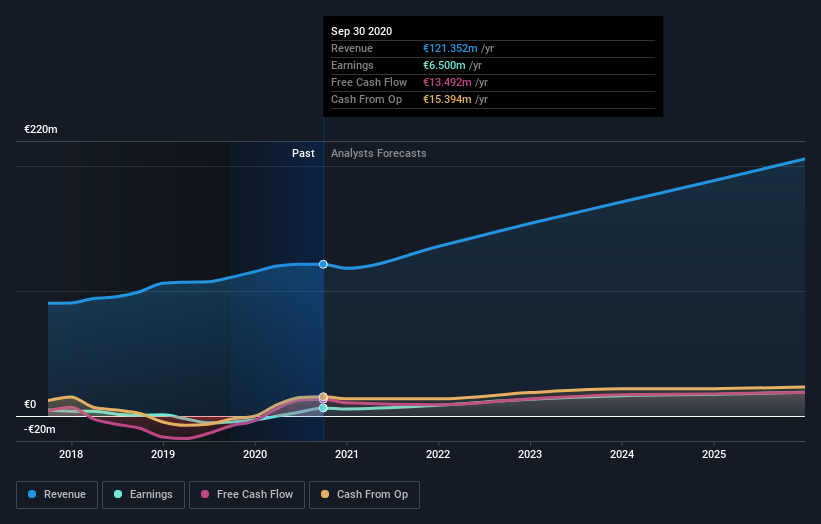Click the Sep 30 2020 tooltip date

[x=361, y=31]
